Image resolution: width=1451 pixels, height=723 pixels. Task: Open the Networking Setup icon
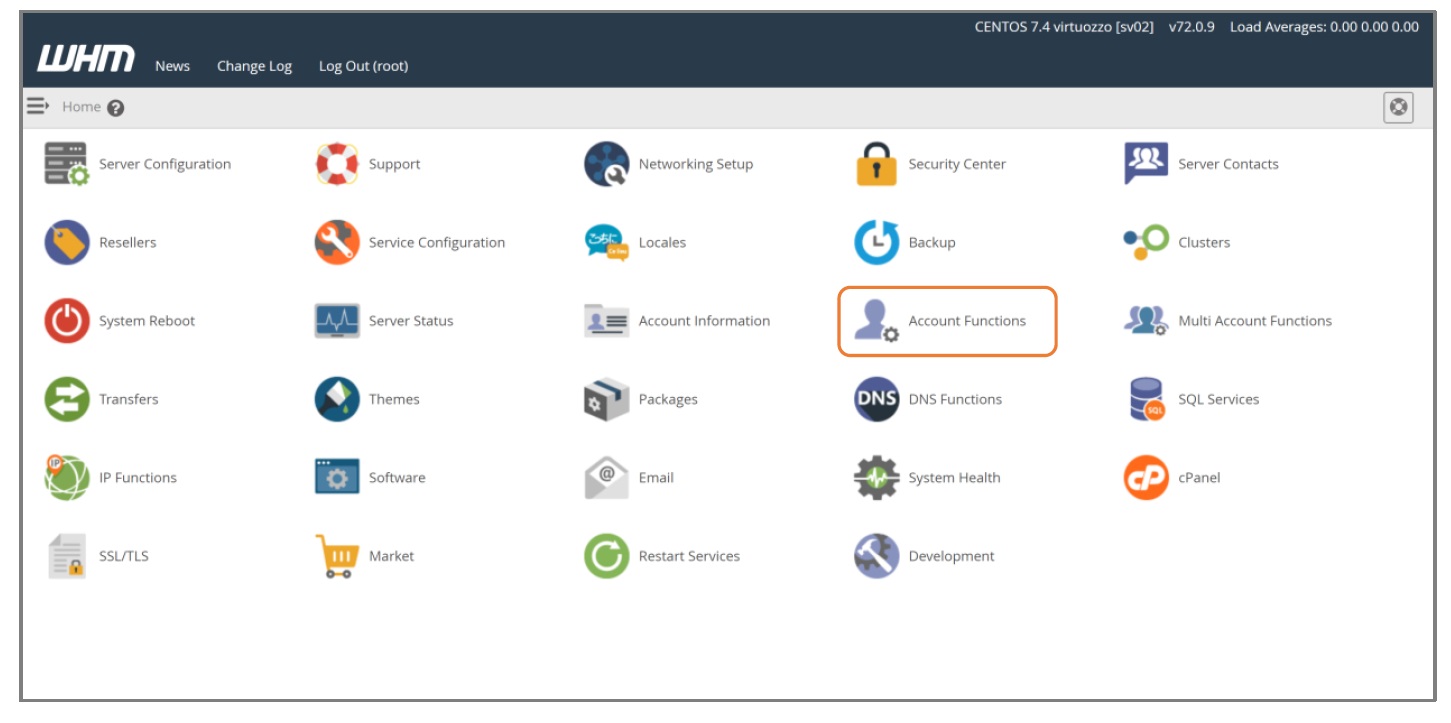pos(607,164)
